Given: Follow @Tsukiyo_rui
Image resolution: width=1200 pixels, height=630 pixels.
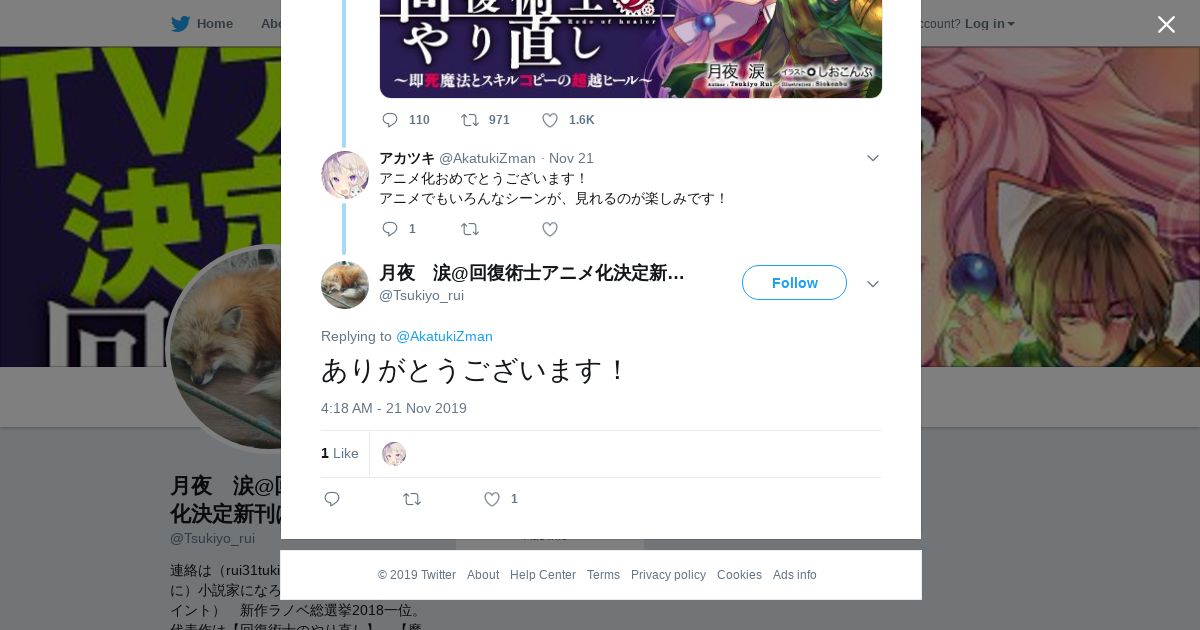Looking at the screenshot, I should pos(794,283).
